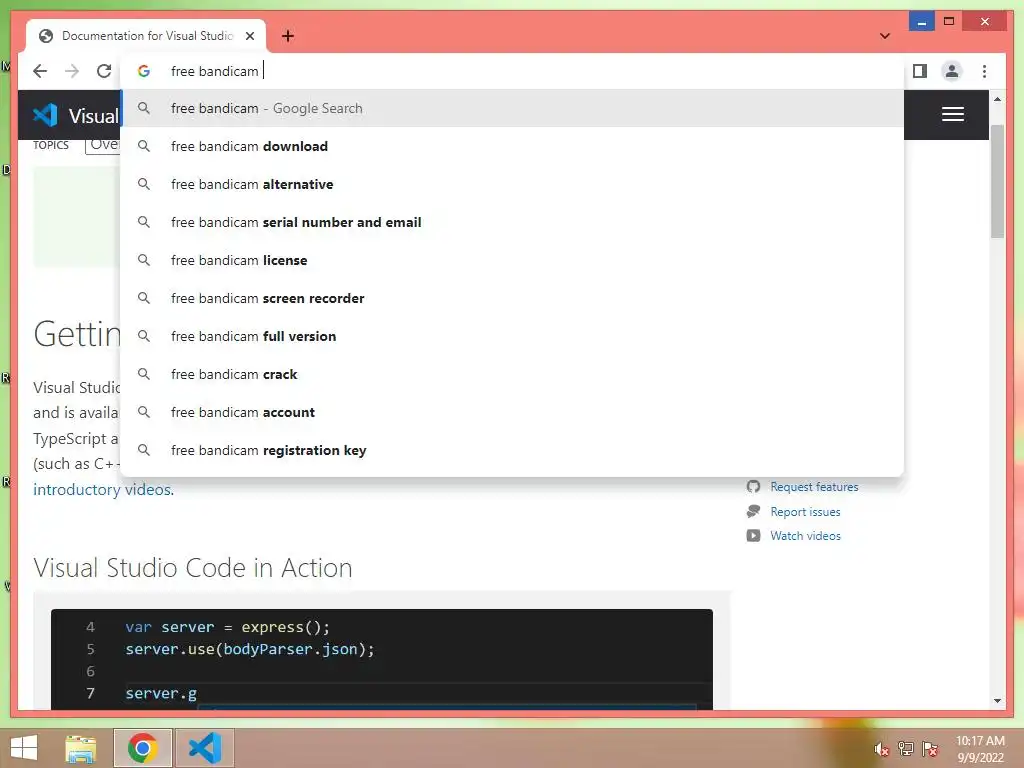Choose 'free bandicam alternative' suggestion
This screenshot has height=768, width=1024.
[512, 184]
